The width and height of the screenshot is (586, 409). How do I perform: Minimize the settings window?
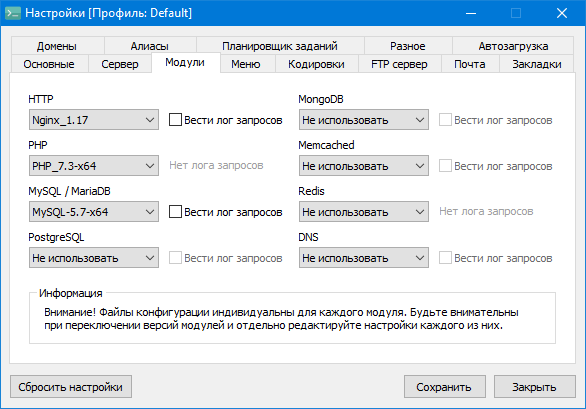coord(471,13)
